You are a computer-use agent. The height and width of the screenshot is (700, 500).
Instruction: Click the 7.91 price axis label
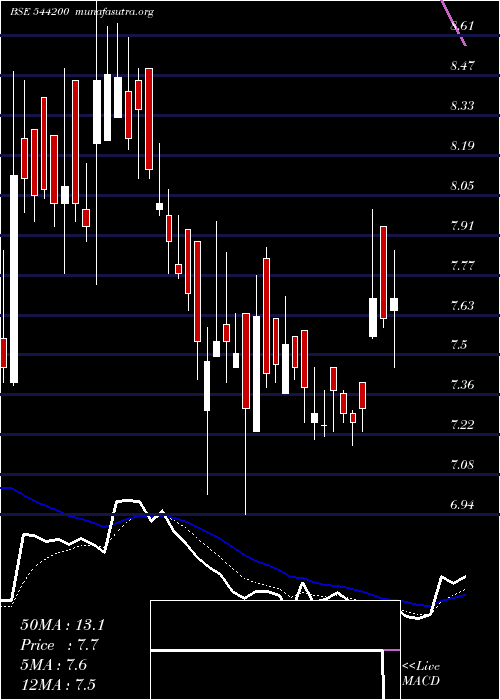462,226
